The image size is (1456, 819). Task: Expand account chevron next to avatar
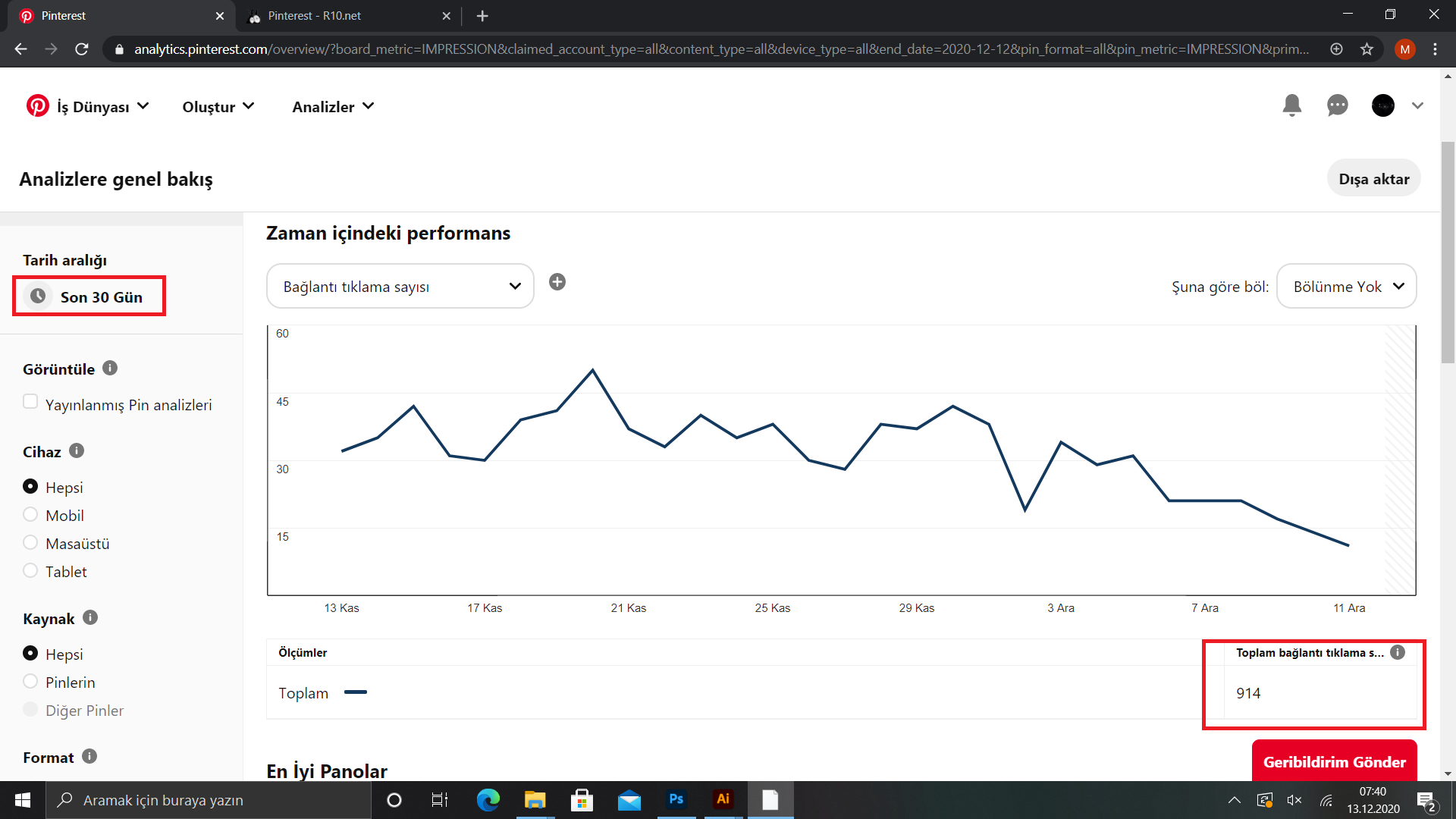(x=1417, y=106)
